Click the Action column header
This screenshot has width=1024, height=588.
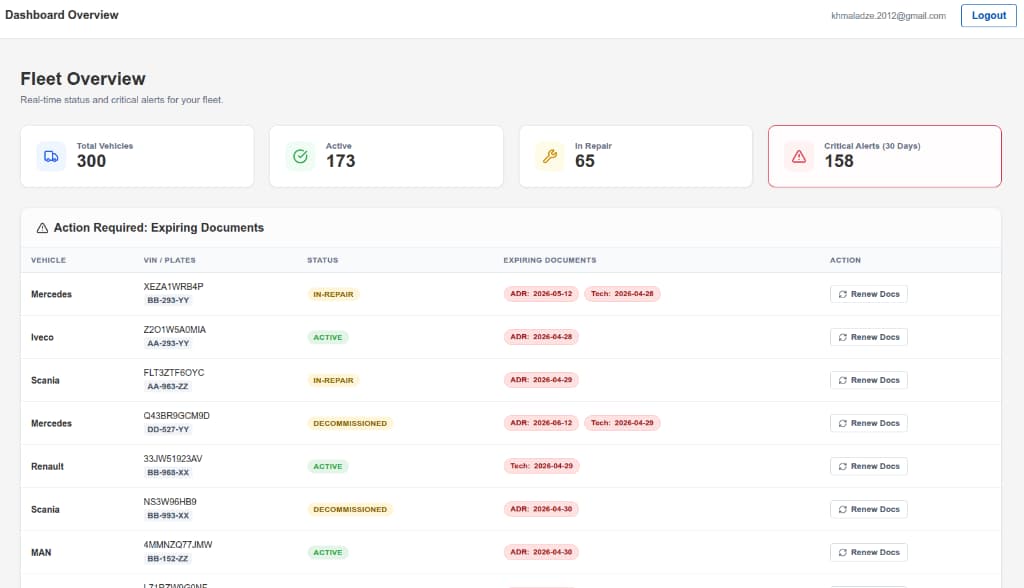coord(845,260)
